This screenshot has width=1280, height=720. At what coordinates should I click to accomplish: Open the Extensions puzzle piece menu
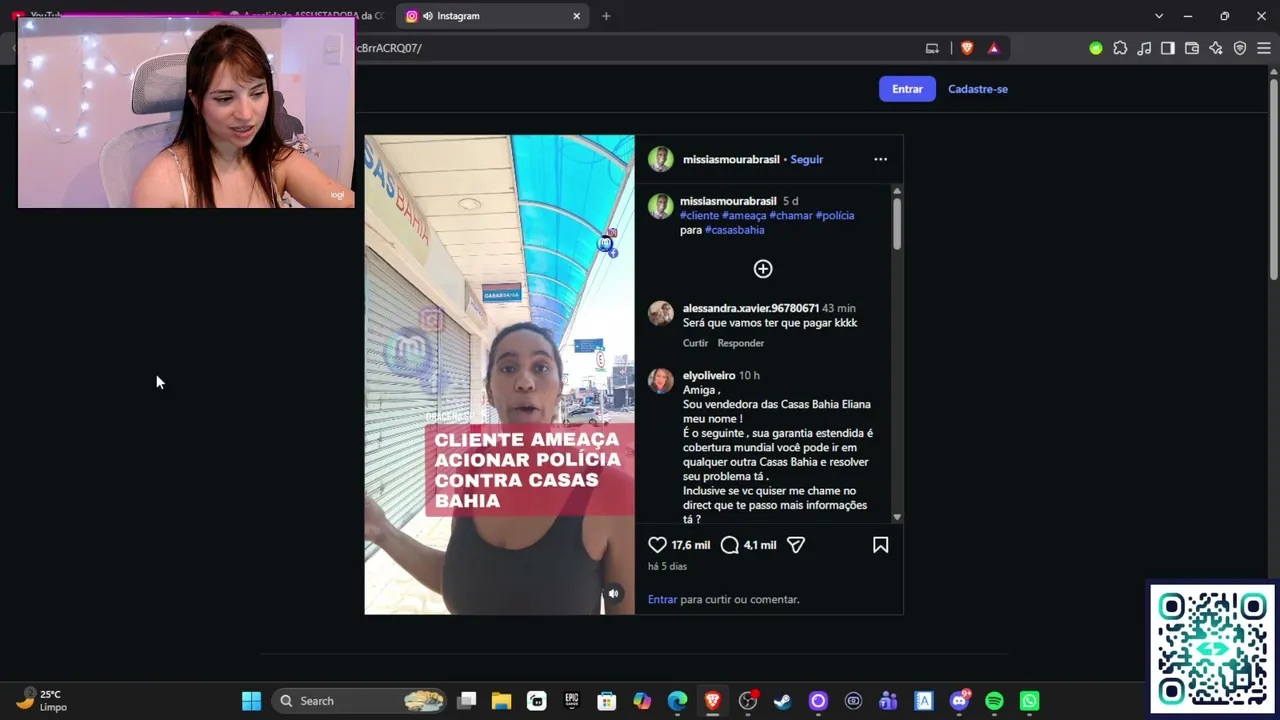pyautogui.click(x=1120, y=48)
